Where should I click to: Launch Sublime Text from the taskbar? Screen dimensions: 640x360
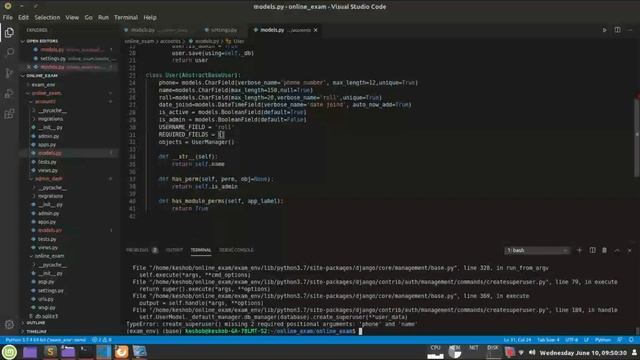(x=50, y=351)
